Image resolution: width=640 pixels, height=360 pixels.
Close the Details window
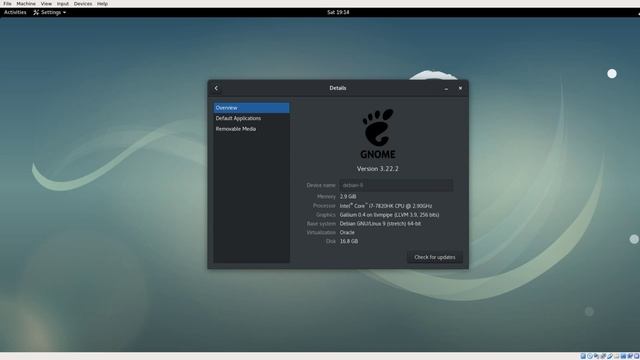point(460,88)
